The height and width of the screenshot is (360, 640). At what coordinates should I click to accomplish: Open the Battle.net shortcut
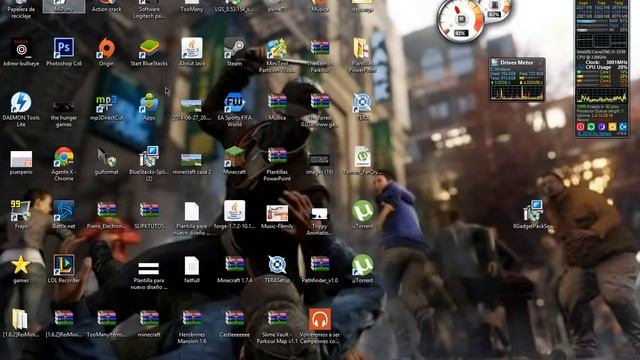(64, 211)
